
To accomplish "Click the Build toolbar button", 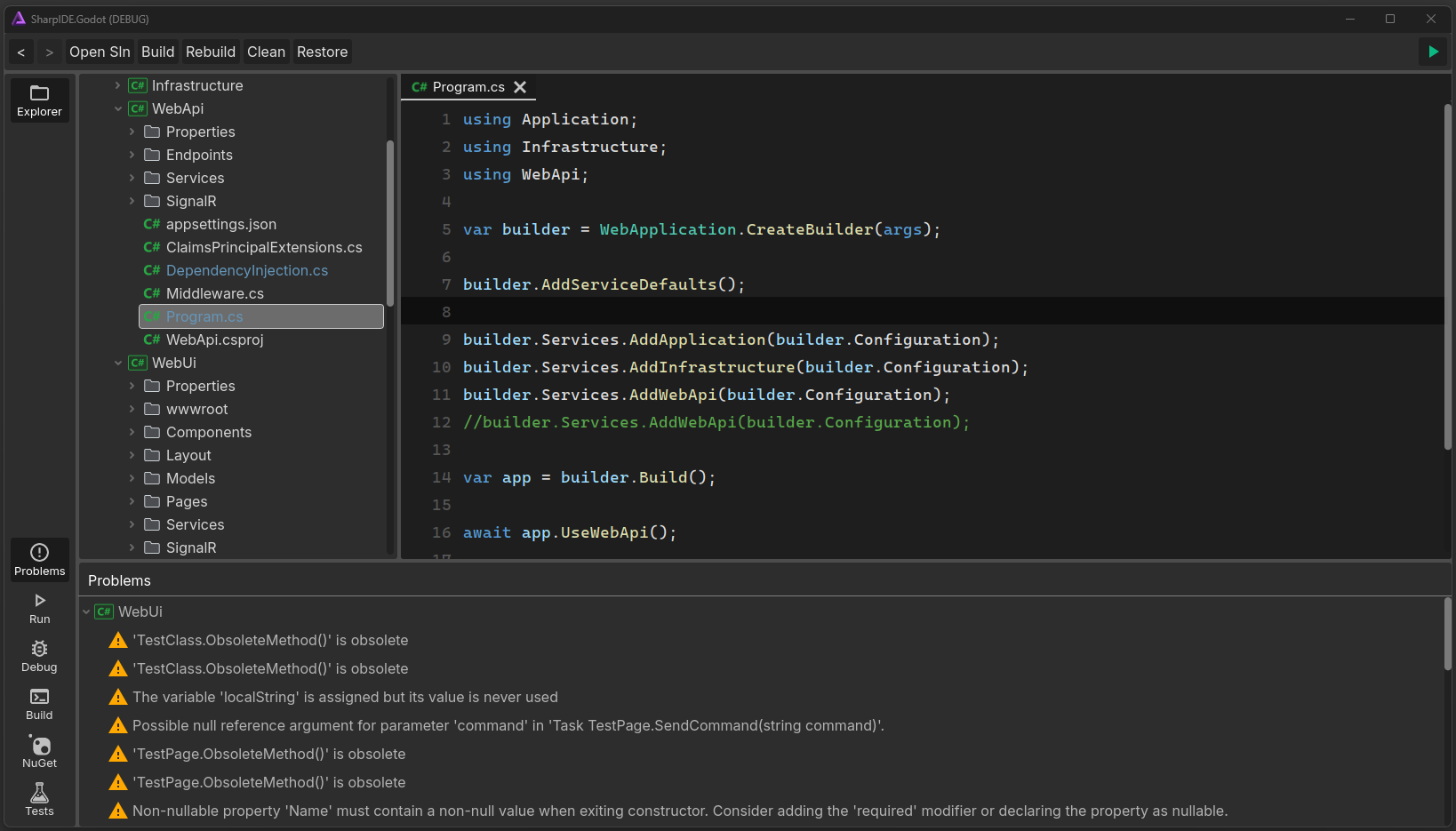I will 157,52.
